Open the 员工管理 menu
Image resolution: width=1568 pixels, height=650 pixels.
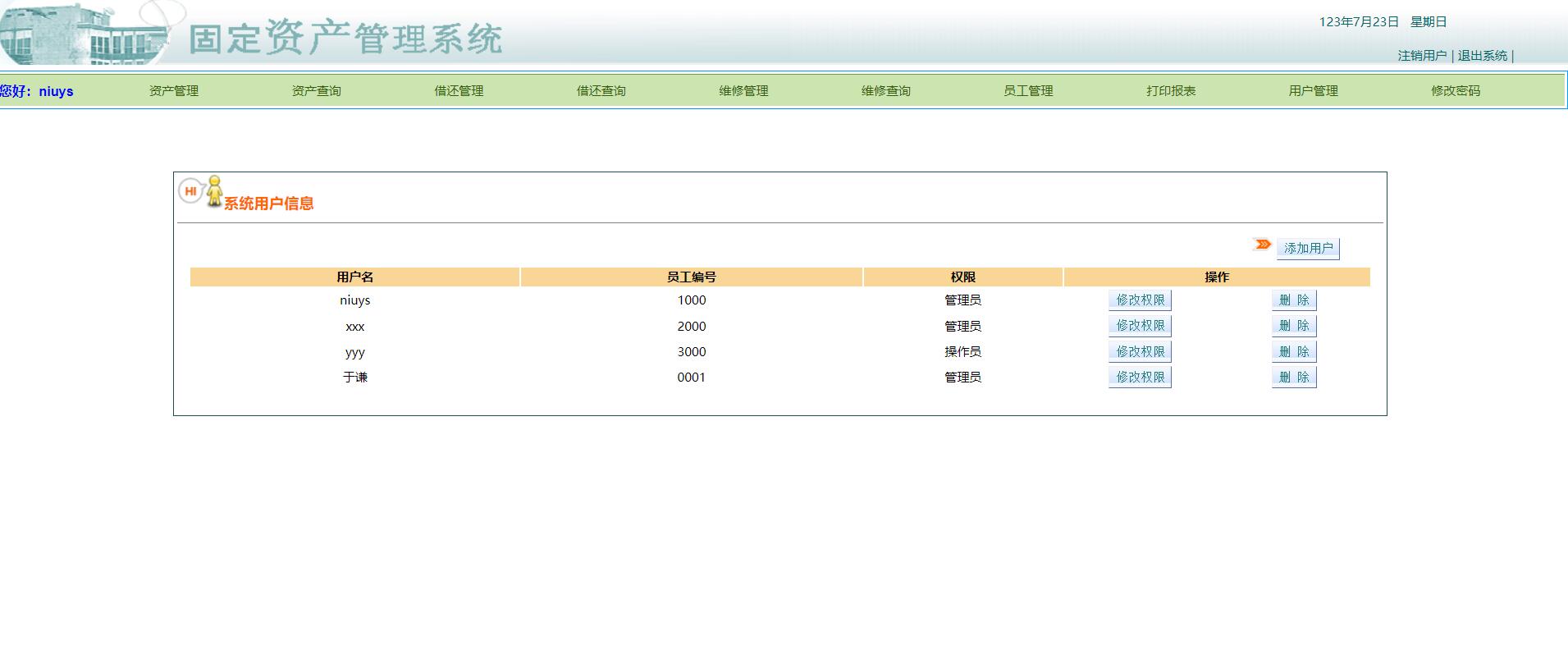1028,91
